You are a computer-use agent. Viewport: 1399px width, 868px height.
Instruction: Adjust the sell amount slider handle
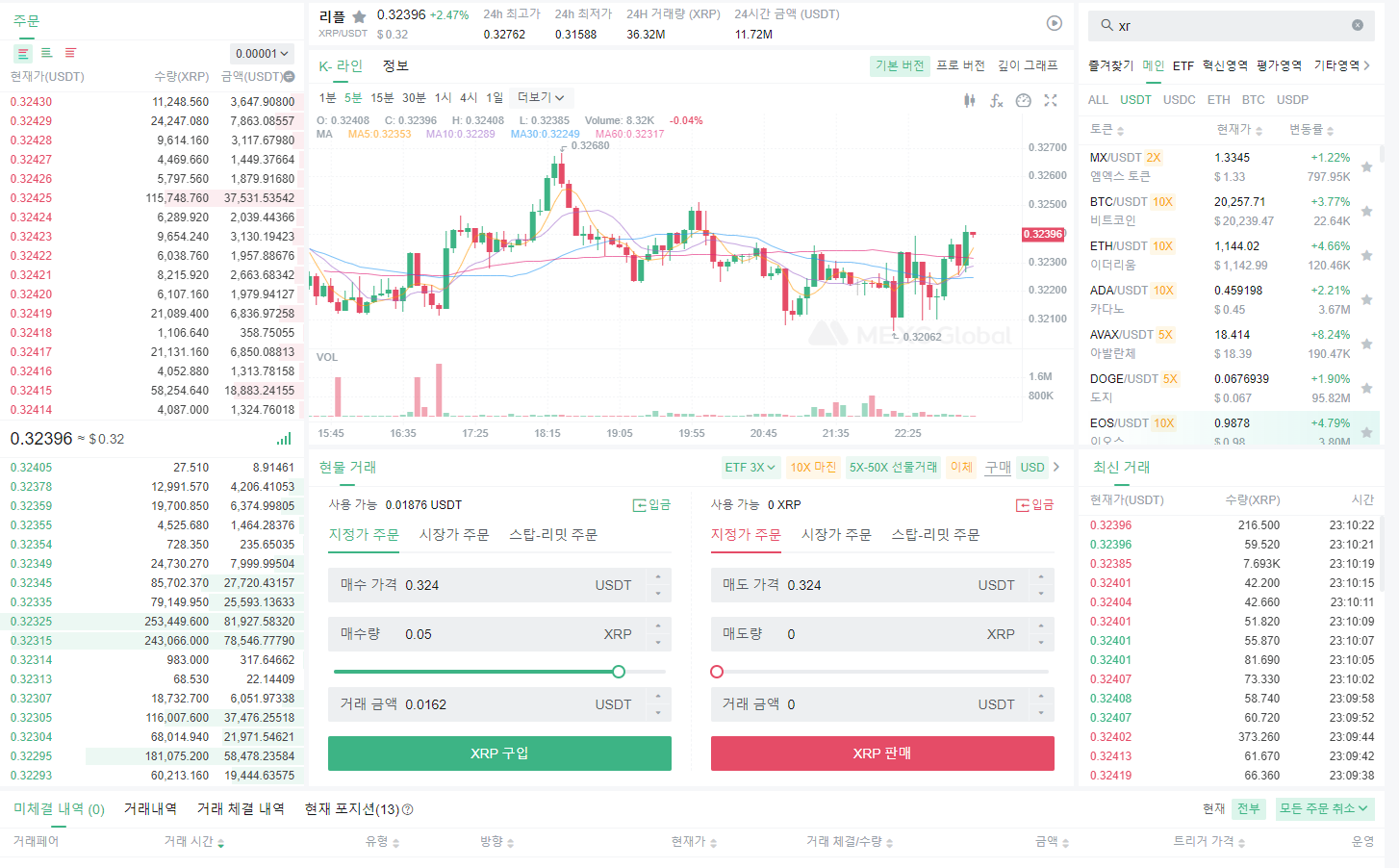point(717,672)
